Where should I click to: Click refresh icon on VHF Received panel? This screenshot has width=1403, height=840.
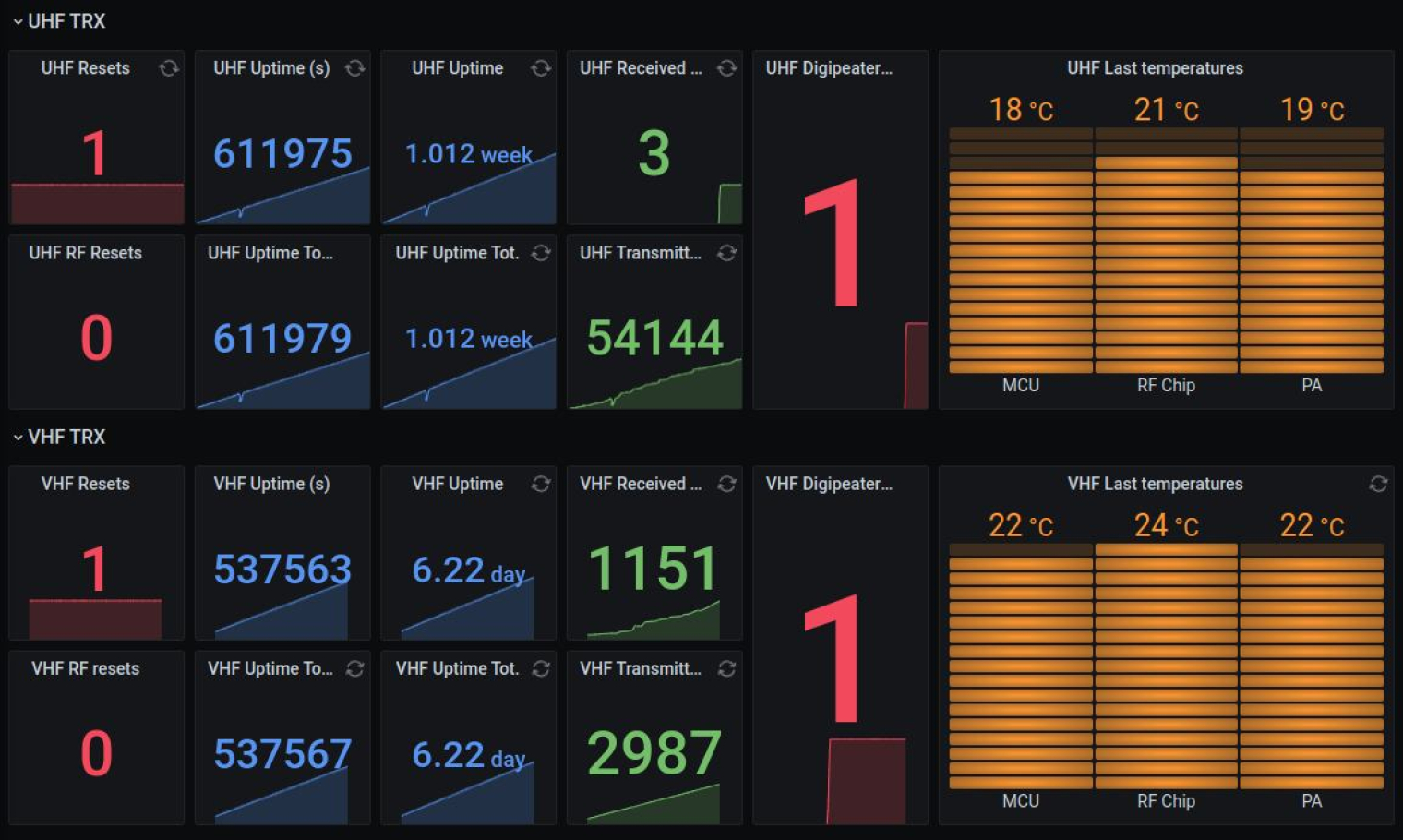(726, 484)
